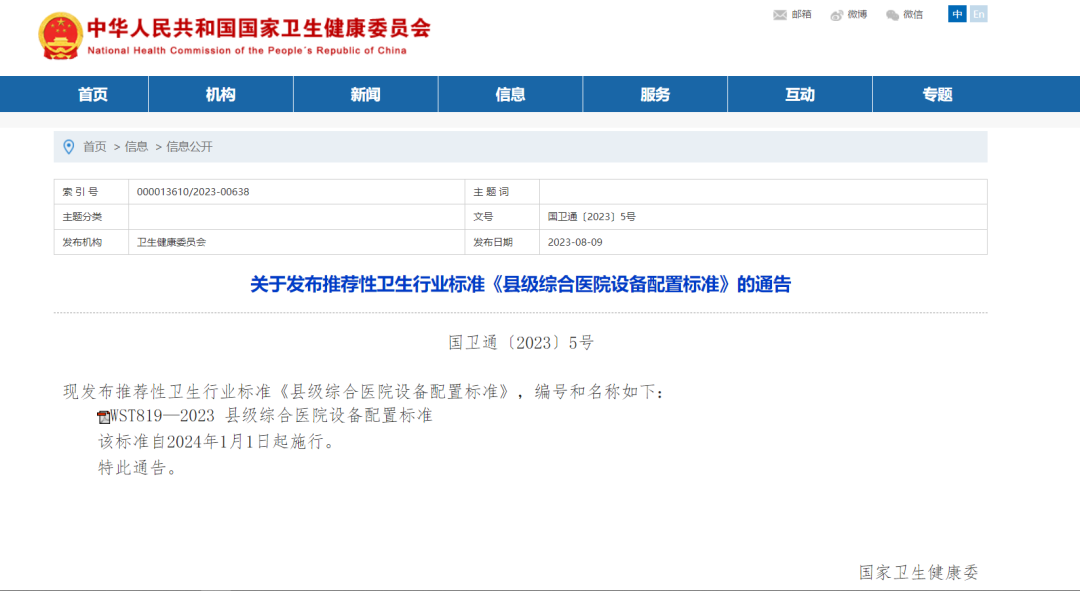Click the 中华人民共和国国家卫生健康委员会 site title
The image size is (1080, 591).
(259, 29)
